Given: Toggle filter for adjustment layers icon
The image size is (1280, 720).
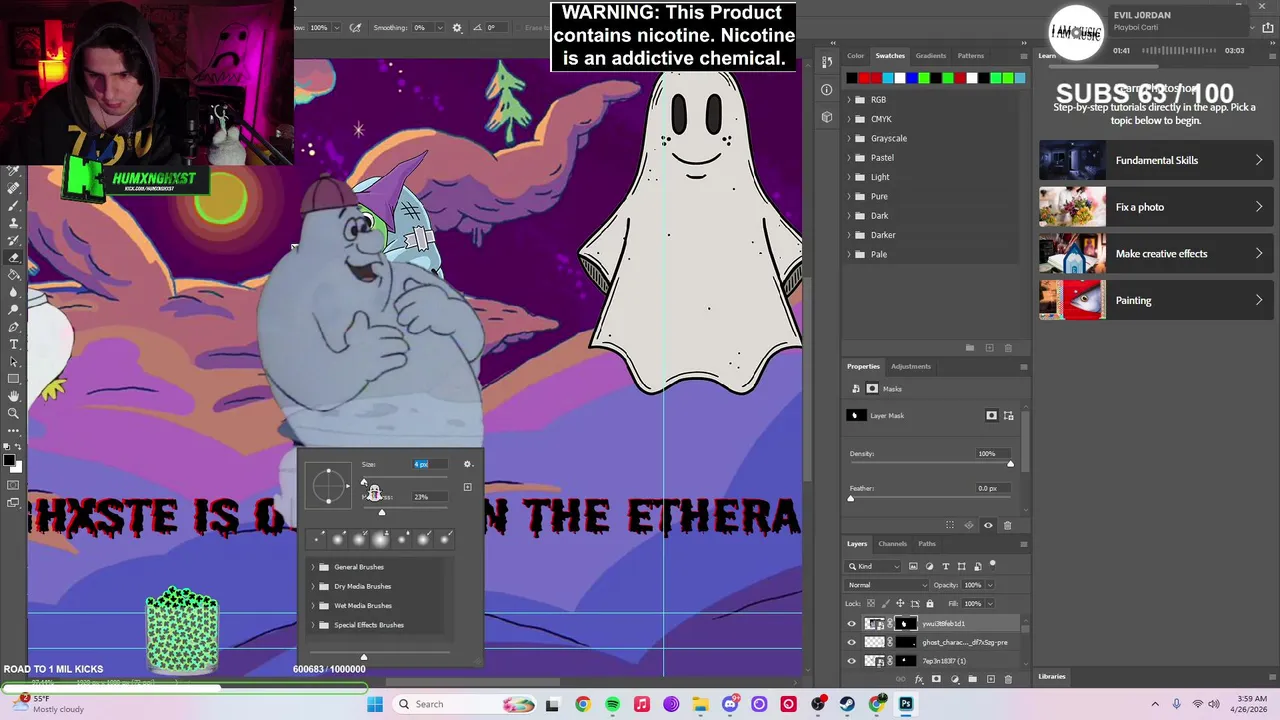Looking at the screenshot, I should (929, 566).
